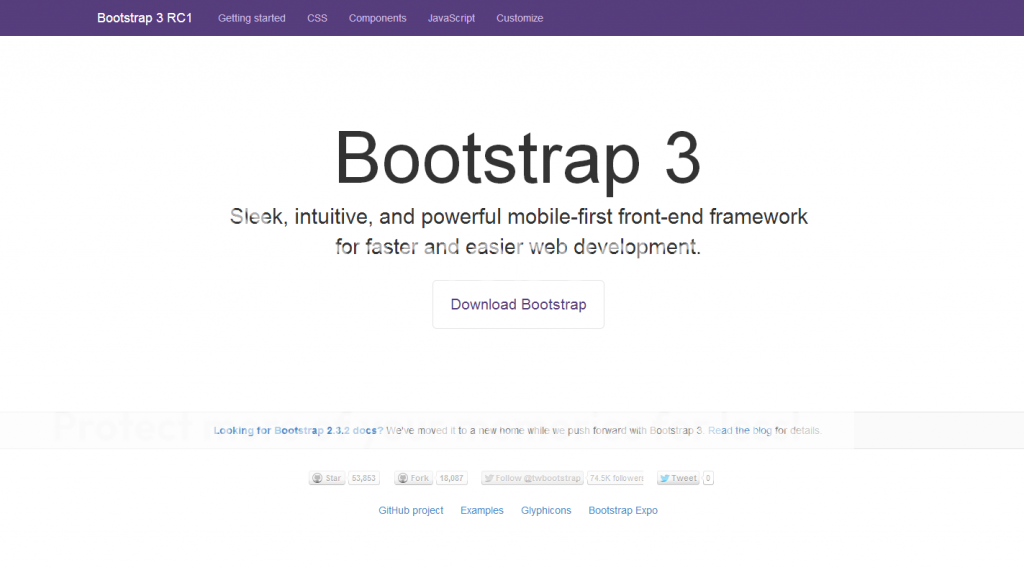Viewport: 1024px width, 569px height.
Task: Select Components in the top navigation
Action: coord(377,18)
